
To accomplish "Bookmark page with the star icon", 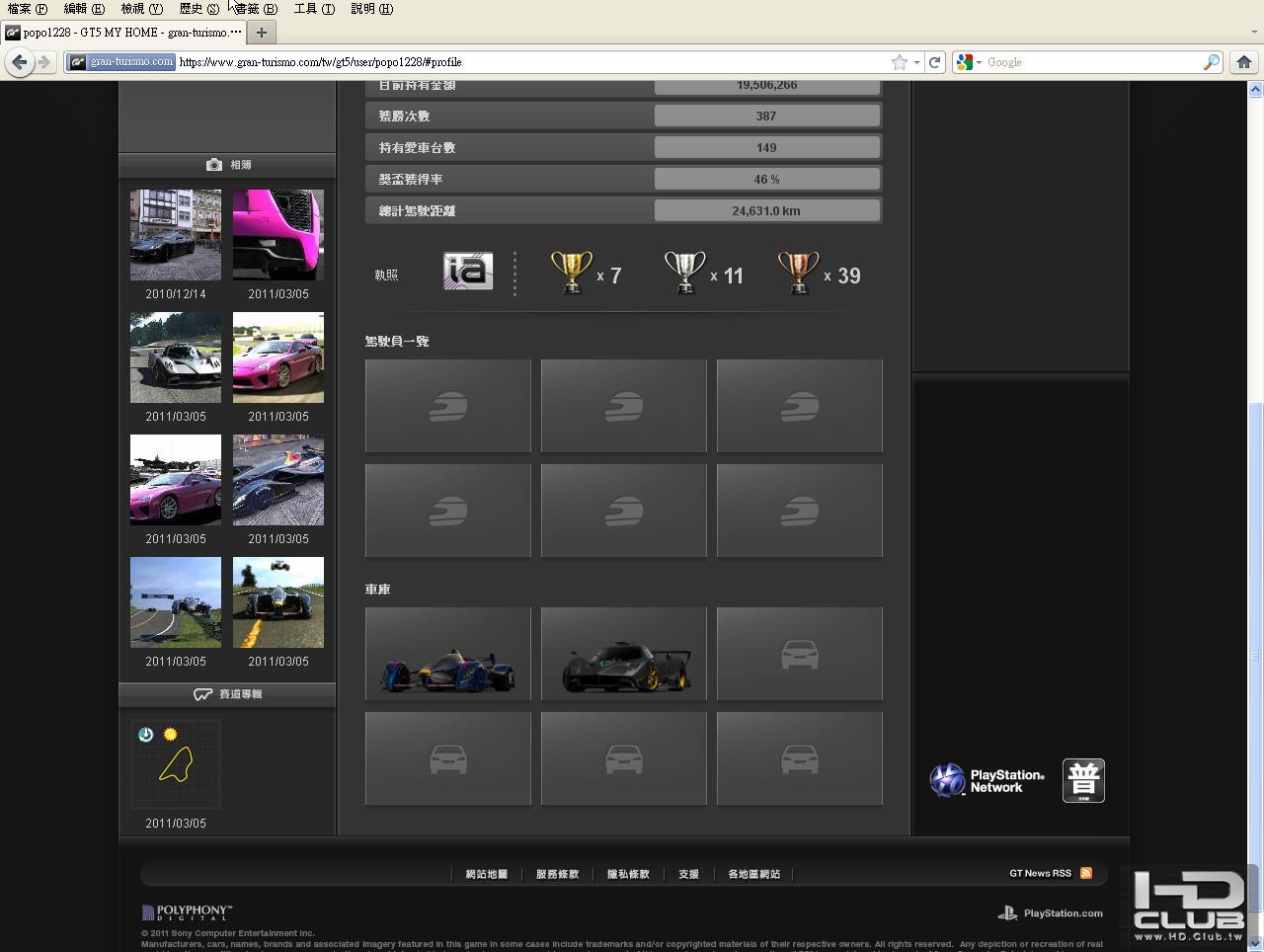I will point(899,62).
